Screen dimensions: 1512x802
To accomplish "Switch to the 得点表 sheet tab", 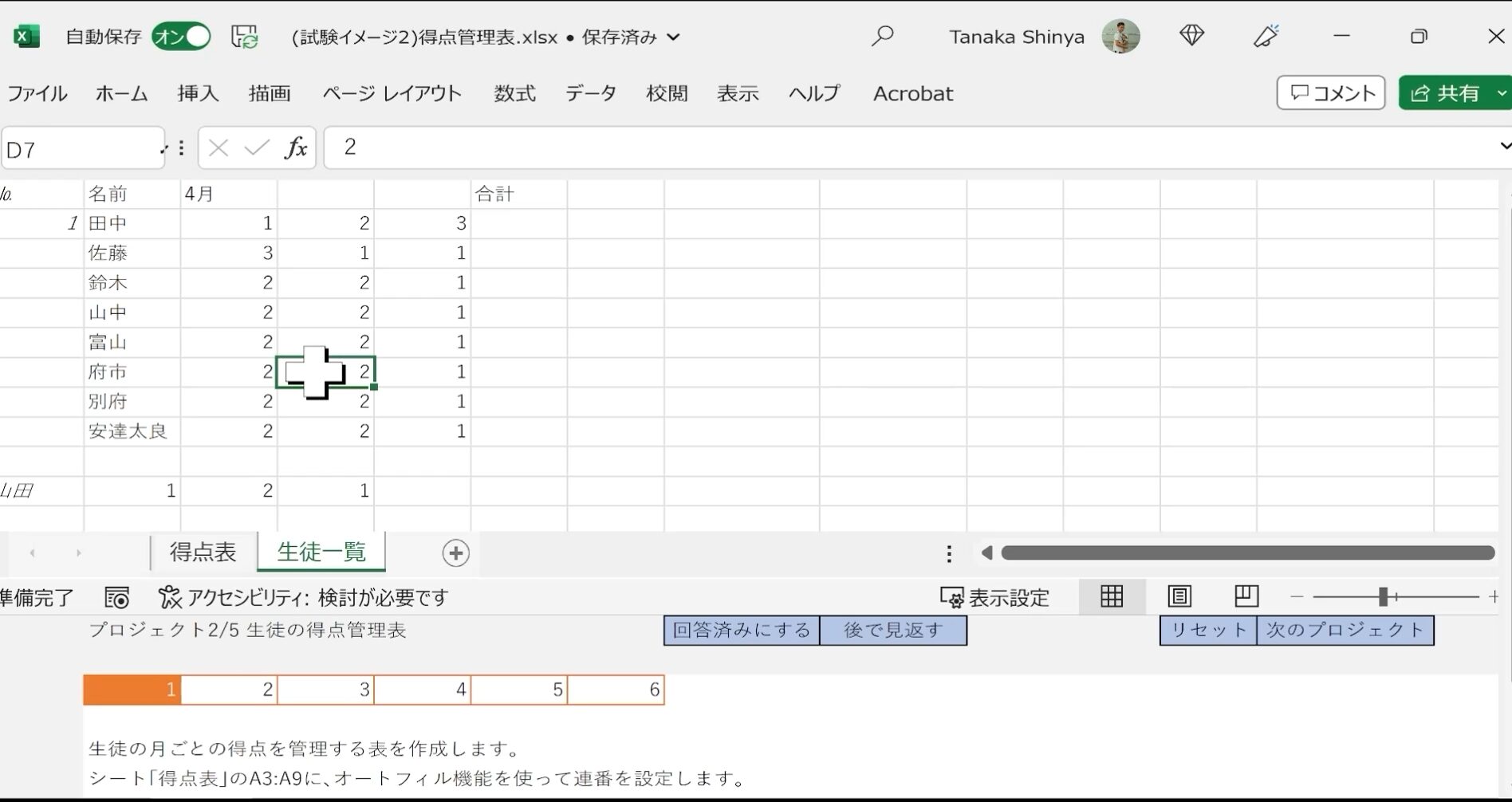I will pyautogui.click(x=202, y=552).
